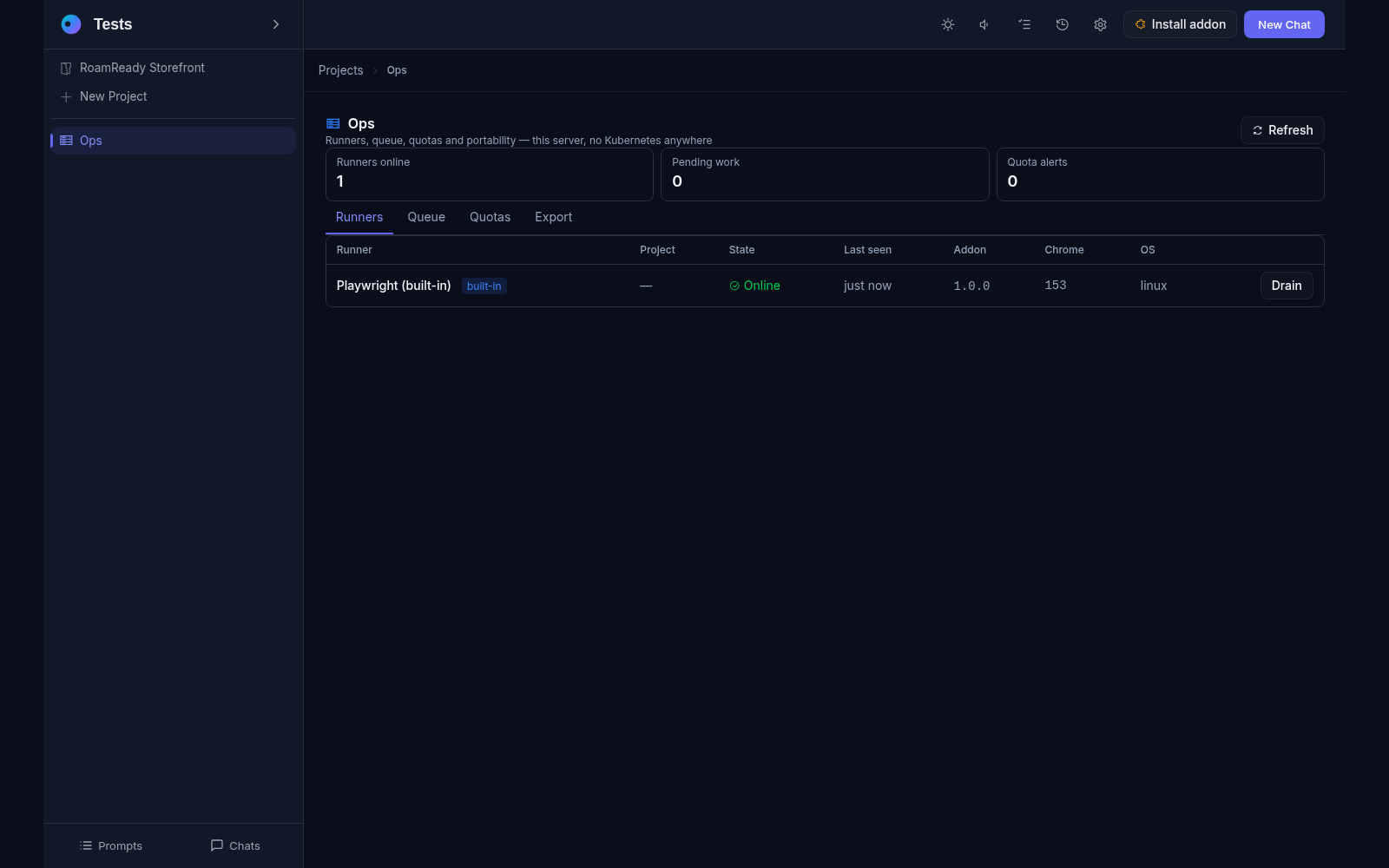Go to Projects breadcrumb link
This screenshot has height=868, width=1389.
coord(340,70)
